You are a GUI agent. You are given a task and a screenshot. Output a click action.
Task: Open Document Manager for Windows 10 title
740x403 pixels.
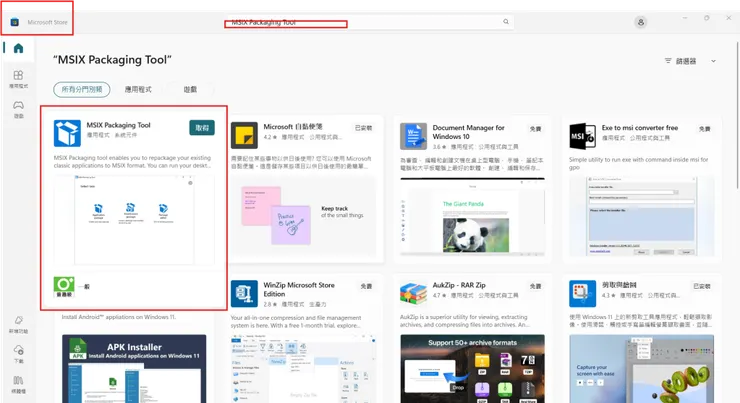point(468,132)
